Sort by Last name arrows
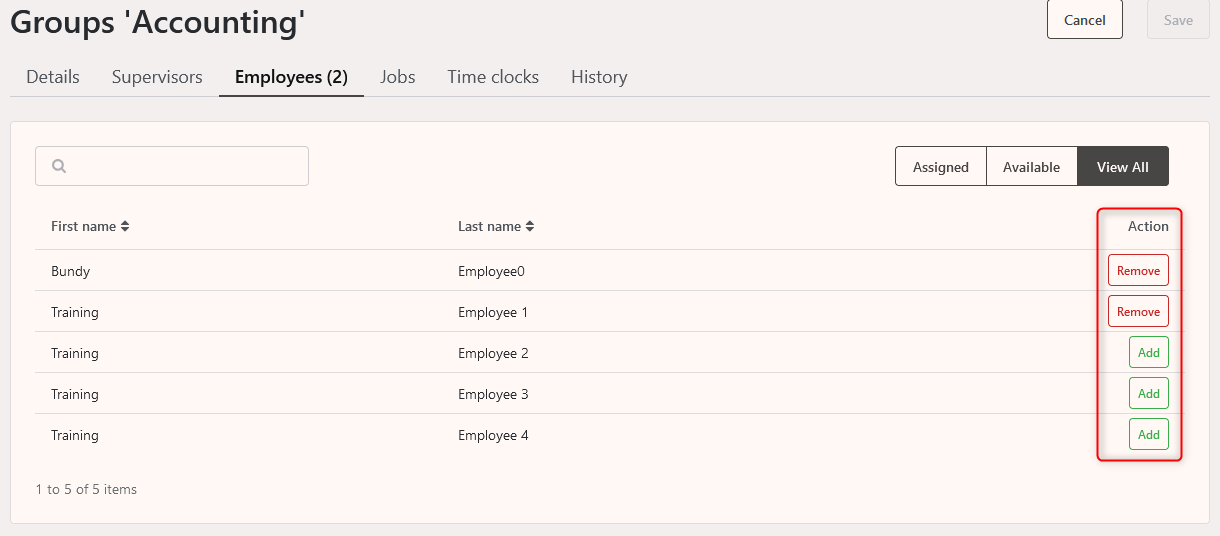Screen dimensions: 1220x536 530,227
